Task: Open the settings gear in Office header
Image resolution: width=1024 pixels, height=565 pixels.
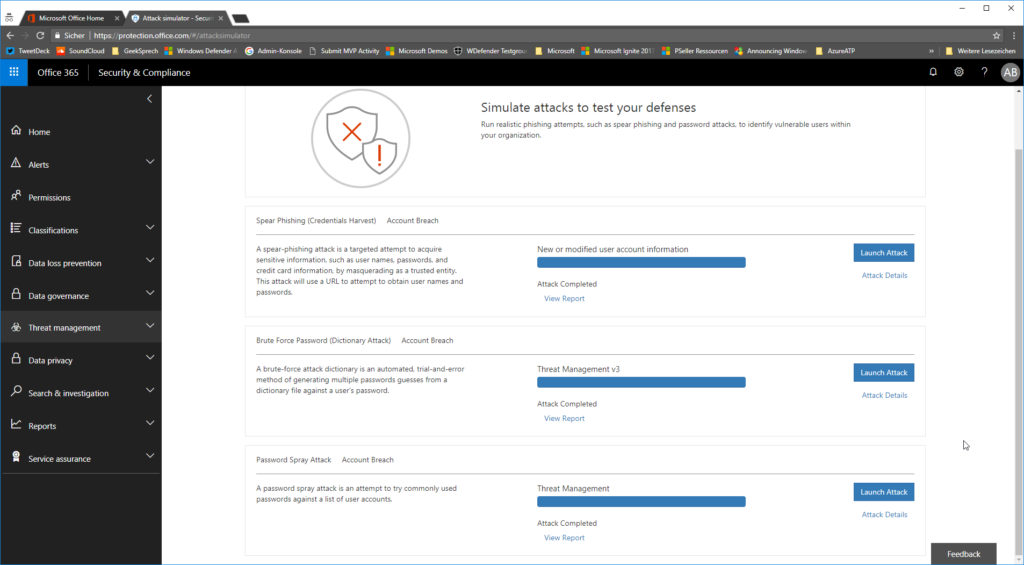Action: tap(959, 72)
